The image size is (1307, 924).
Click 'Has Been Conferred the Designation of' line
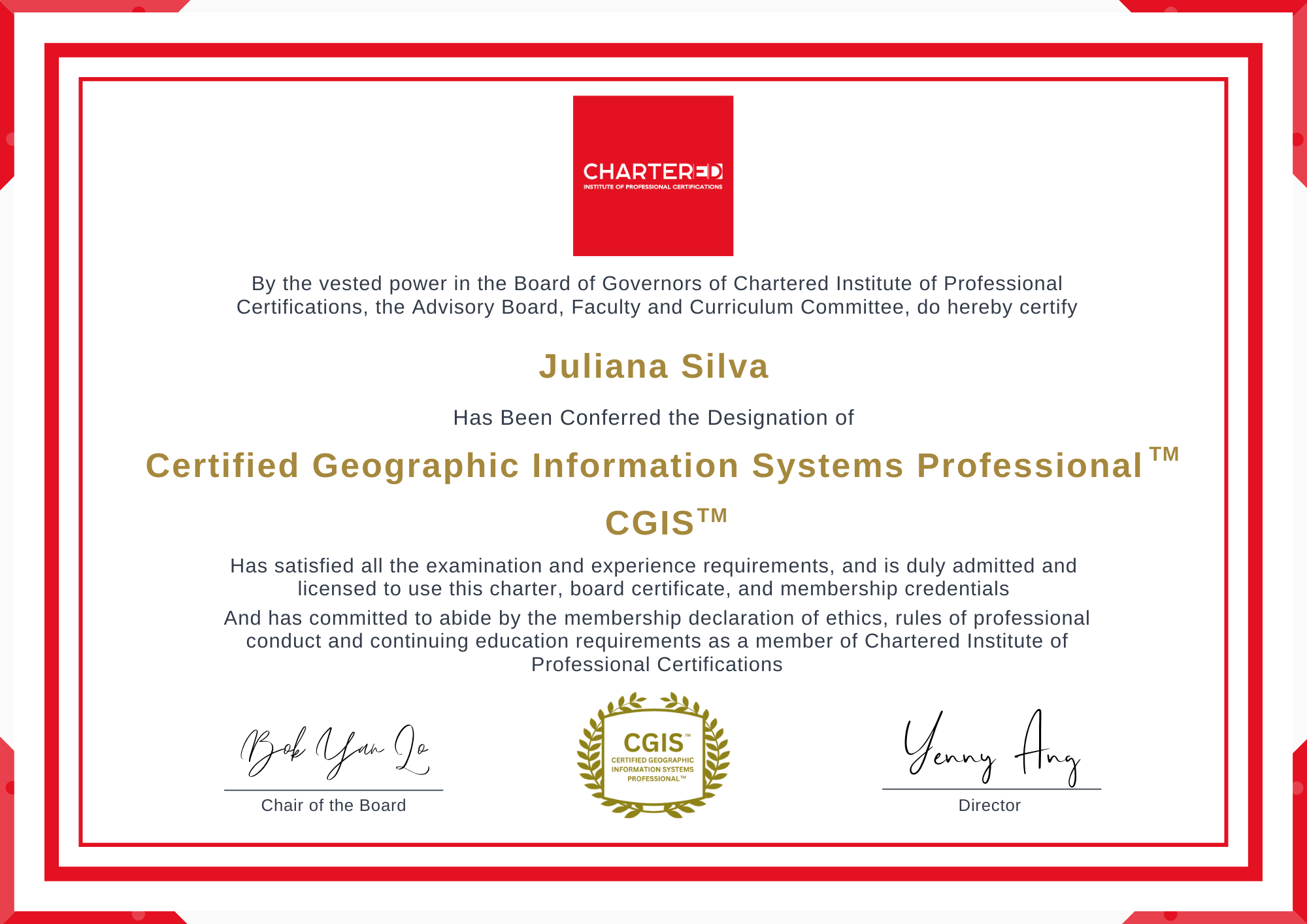(653, 418)
